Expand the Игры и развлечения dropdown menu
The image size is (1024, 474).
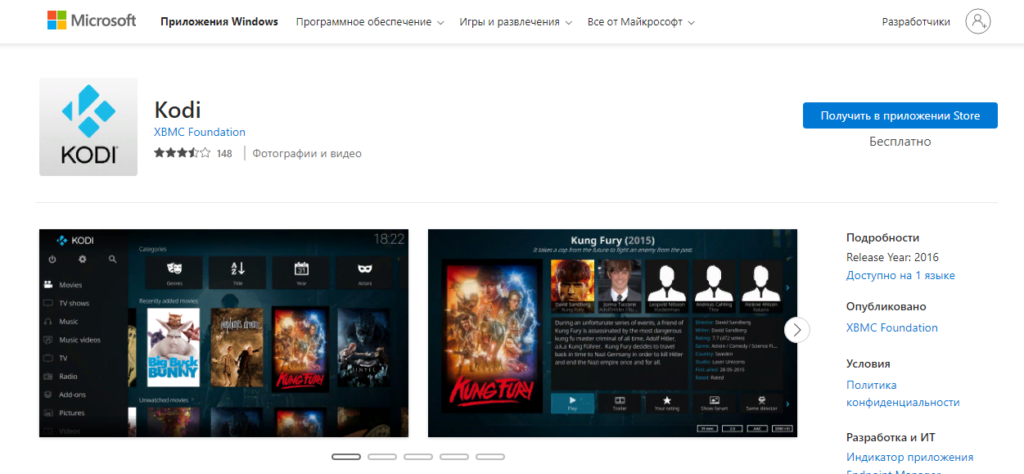[x=516, y=21]
